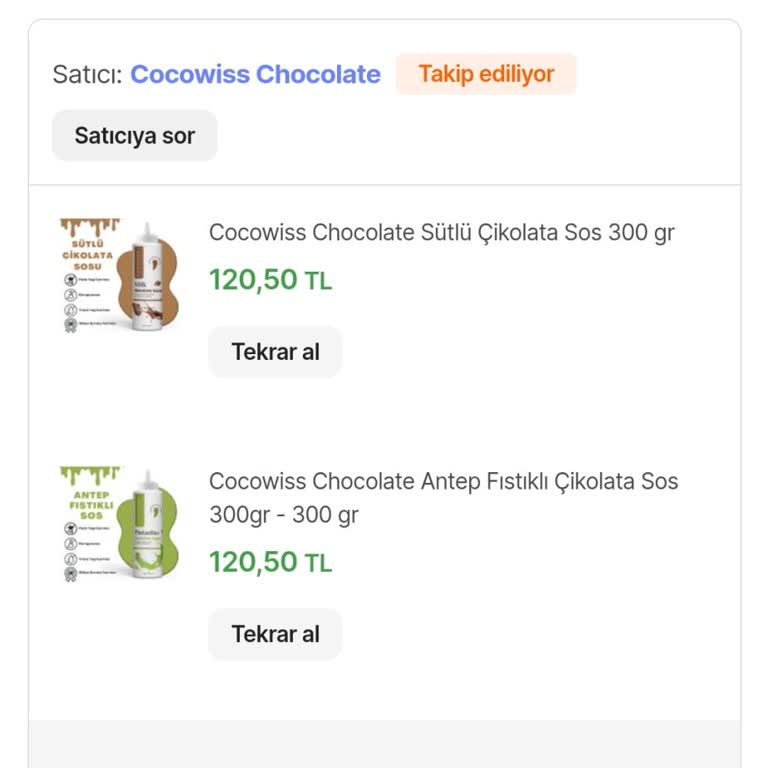
Task: Click the green pistachio drip graphic
Action: point(89,474)
